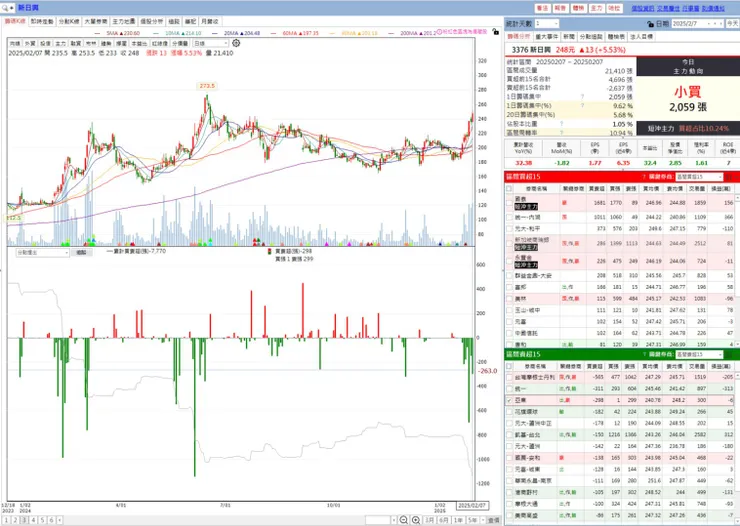Viewport: 740px width, 526px height.
Task: Open the 日期 date picker dropdown
Action: pos(708,24)
